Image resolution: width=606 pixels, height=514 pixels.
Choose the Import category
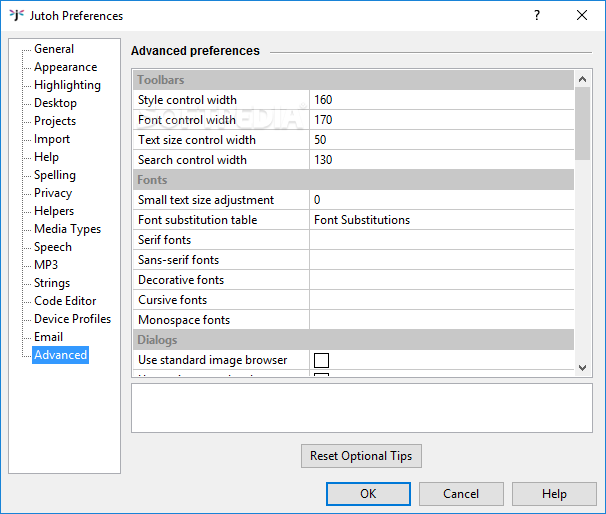52,139
